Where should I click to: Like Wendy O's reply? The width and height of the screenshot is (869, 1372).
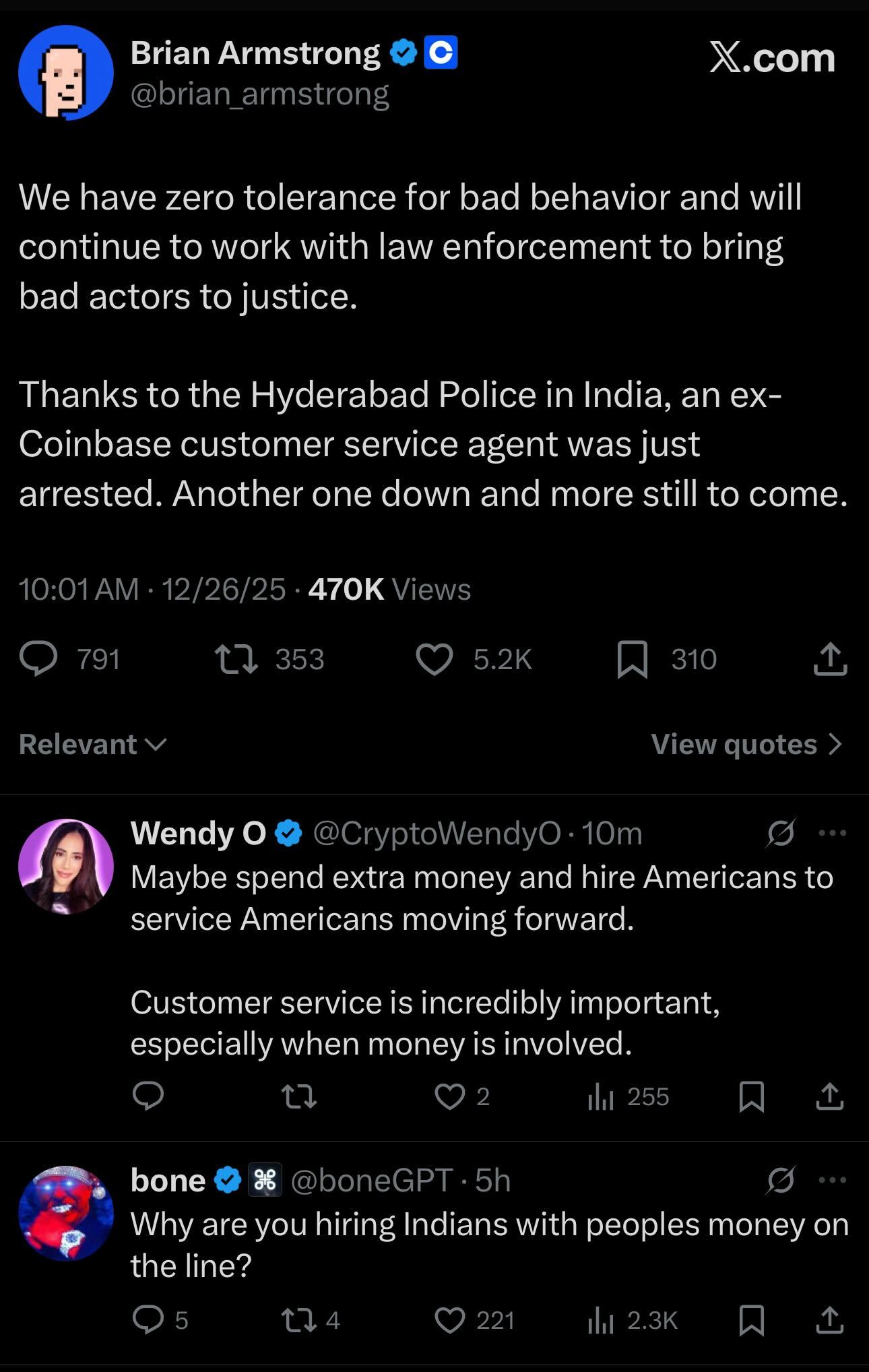(x=449, y=1097)
